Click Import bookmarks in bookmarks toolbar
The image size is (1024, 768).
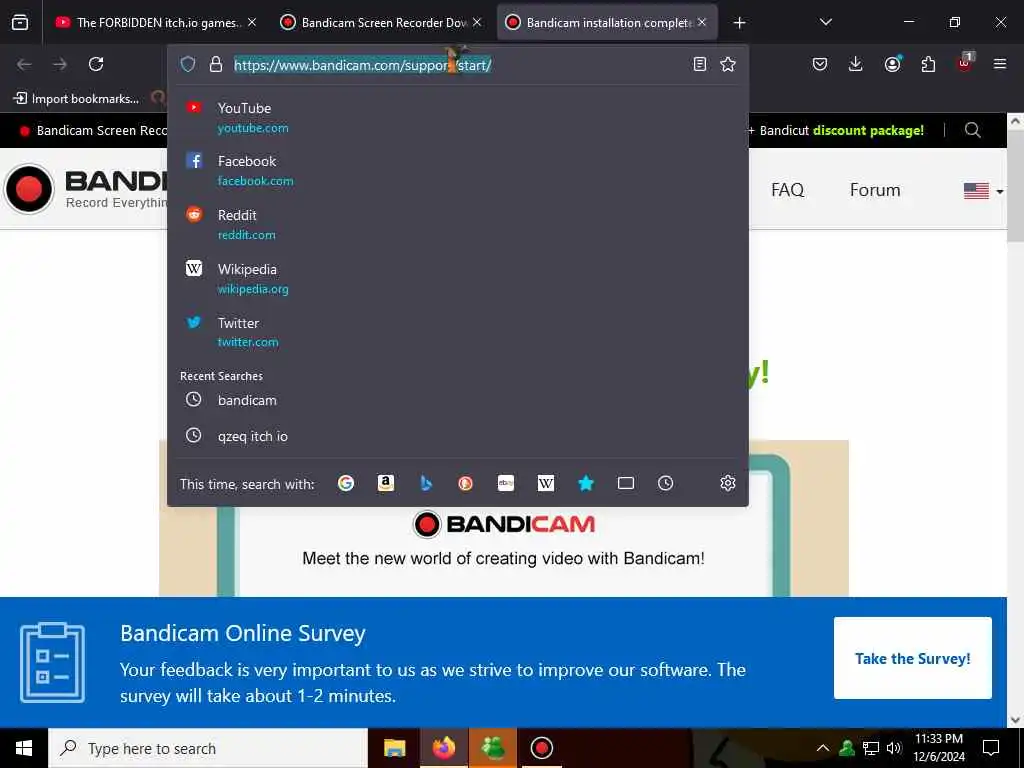pyautogui.click(x=76, y=99)
